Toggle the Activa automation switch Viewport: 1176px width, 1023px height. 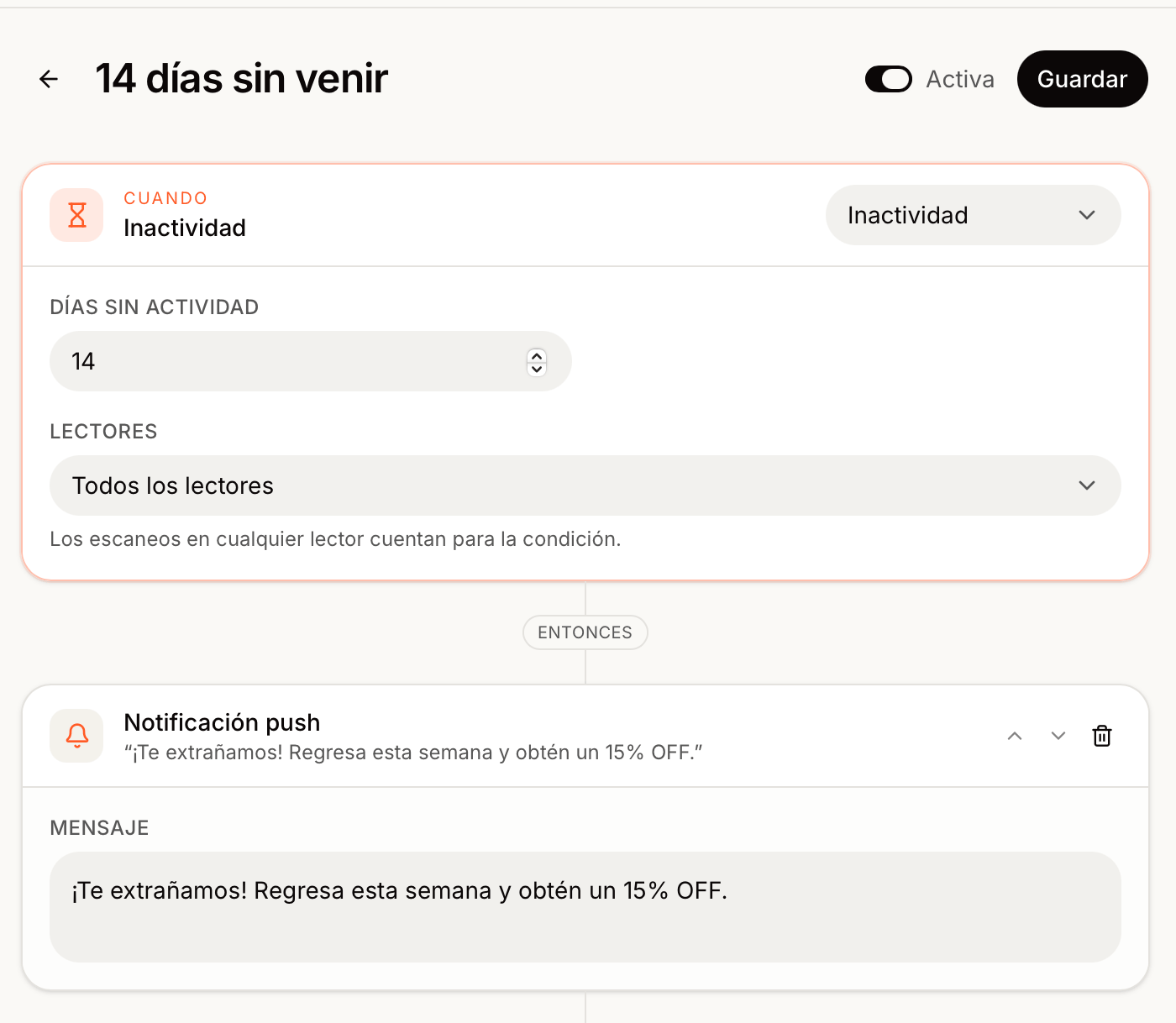(x=889, y=79)
